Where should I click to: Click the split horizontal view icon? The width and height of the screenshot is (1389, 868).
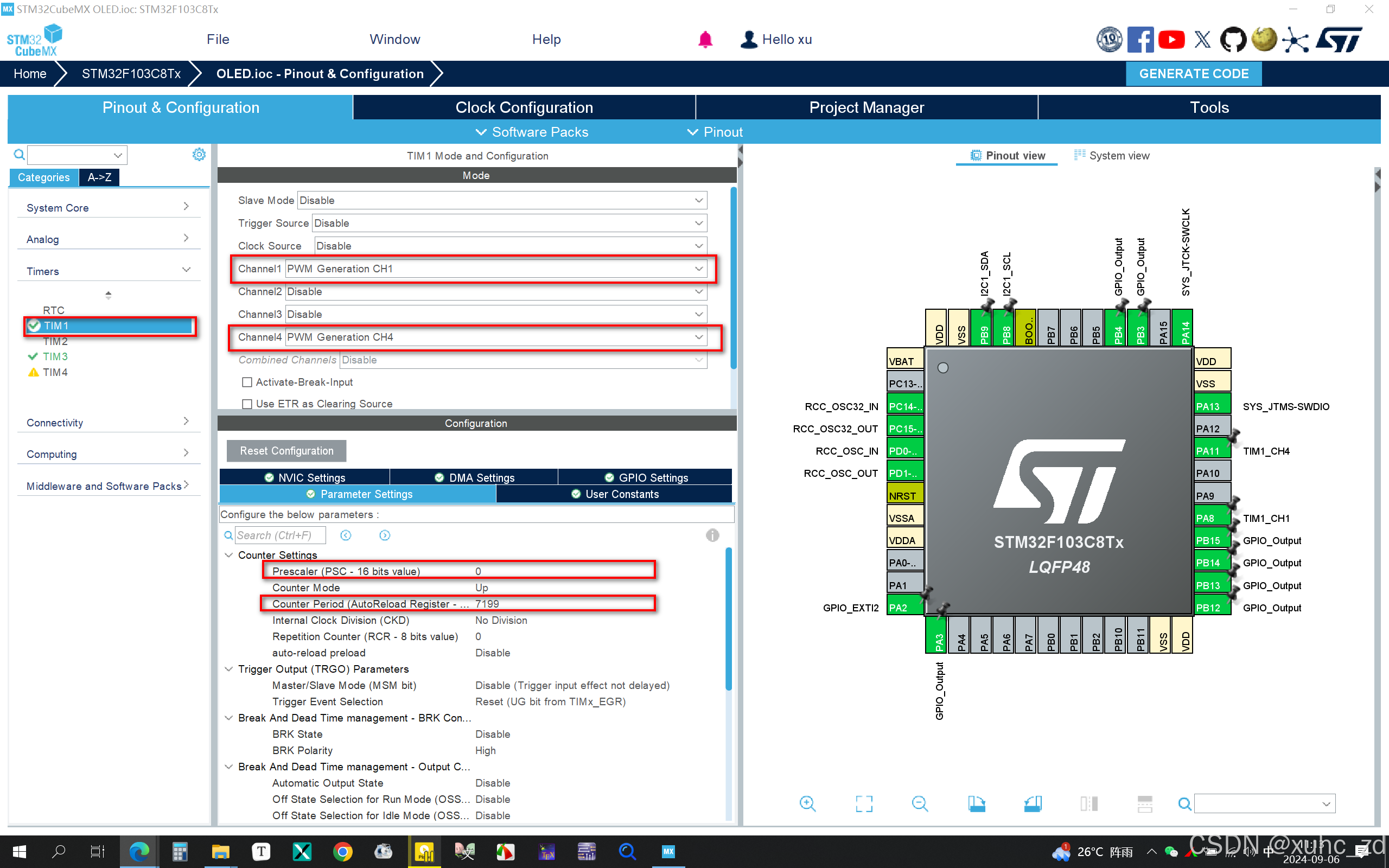(1144, 803)
